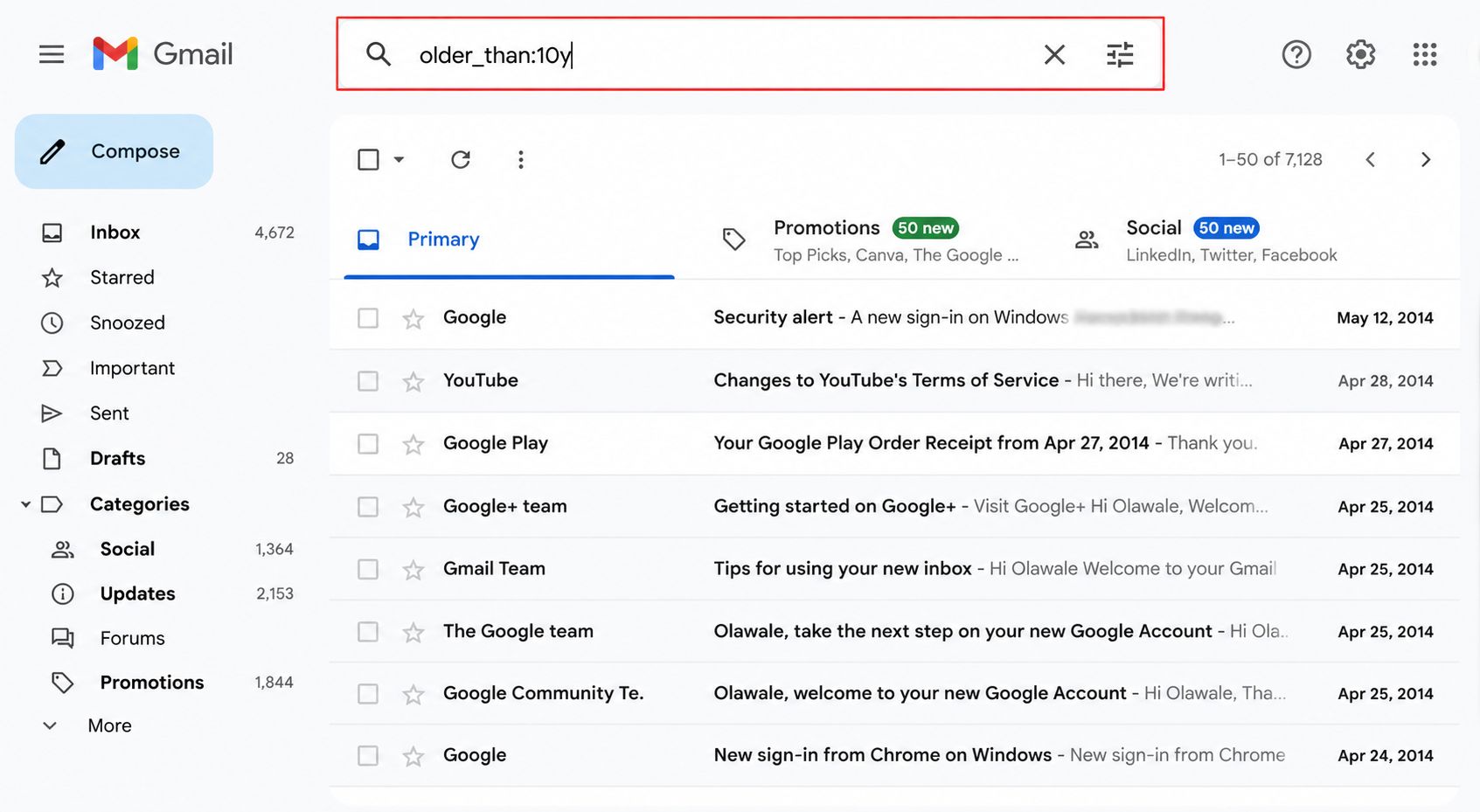The image size is (1480, 812).
Task: Tick the select-all checkbox
Action: coord(368,159)
